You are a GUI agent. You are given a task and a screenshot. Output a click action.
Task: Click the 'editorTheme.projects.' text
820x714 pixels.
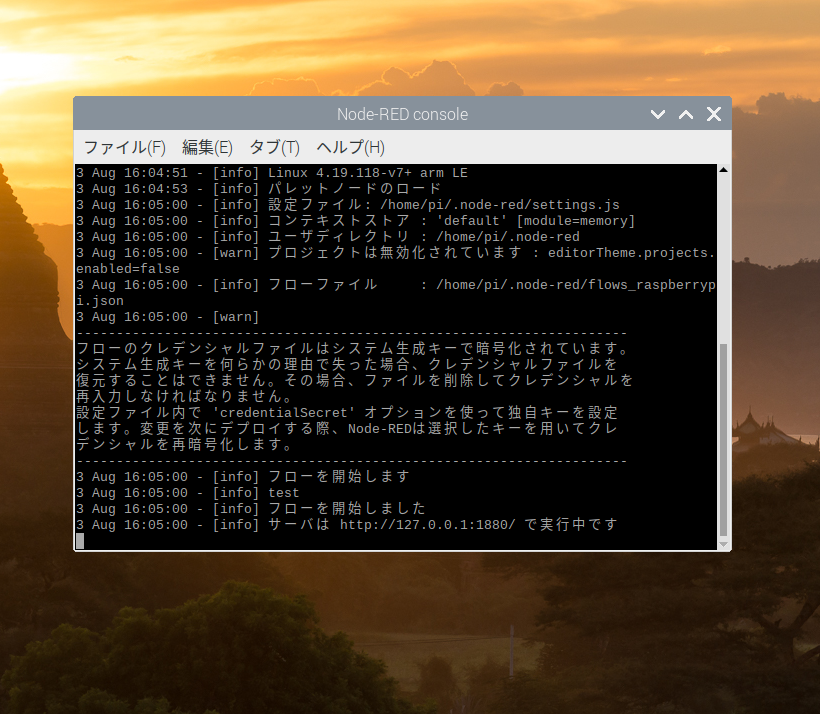coord(631,253)
